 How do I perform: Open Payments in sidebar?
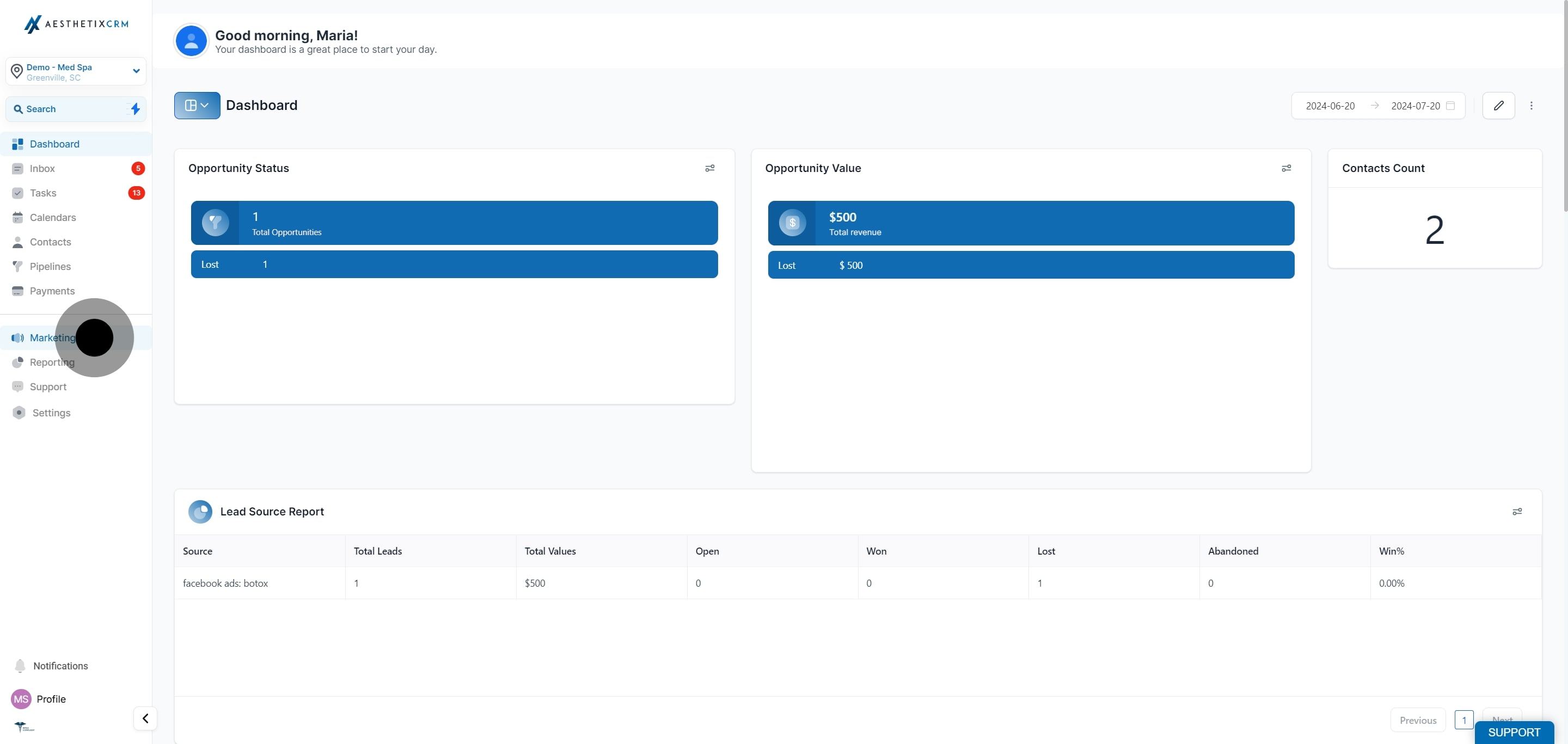(x=76, y=291)
